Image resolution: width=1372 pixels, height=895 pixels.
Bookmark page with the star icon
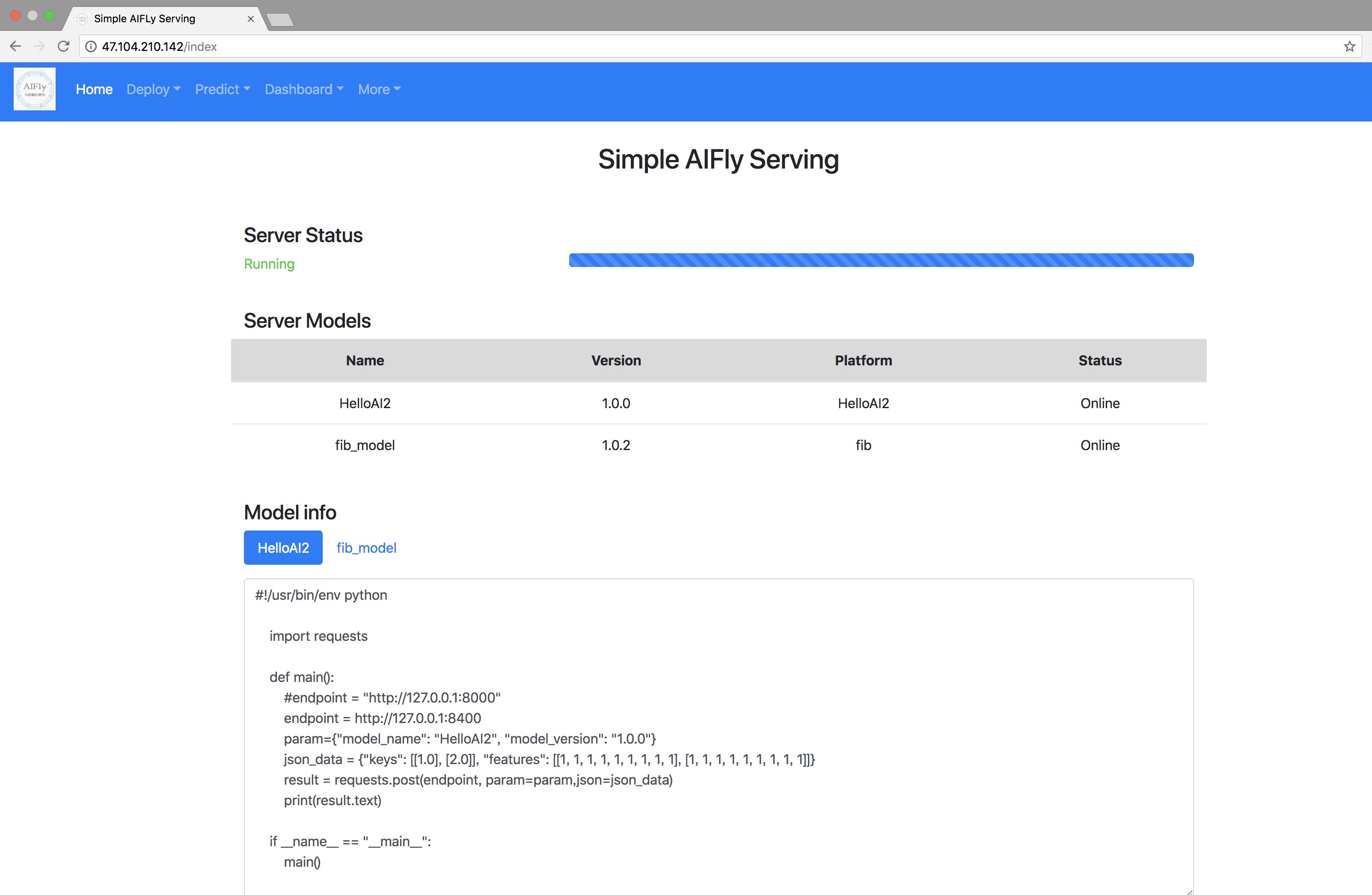(x=1349, y=47)
